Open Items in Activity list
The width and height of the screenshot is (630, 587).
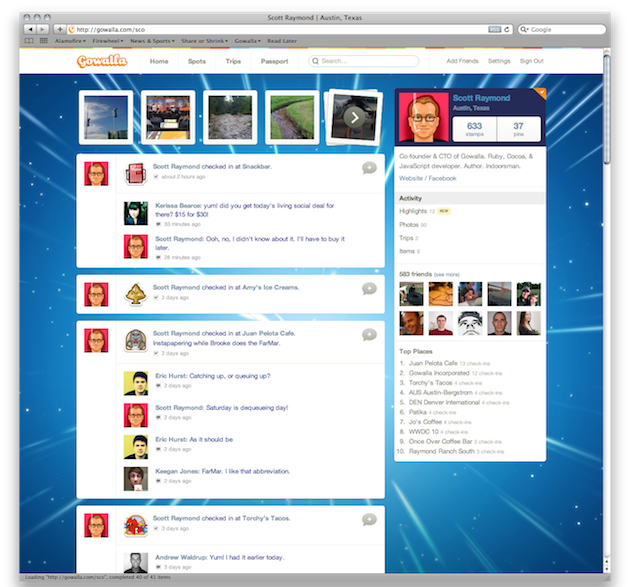click(x=407, y=251)
